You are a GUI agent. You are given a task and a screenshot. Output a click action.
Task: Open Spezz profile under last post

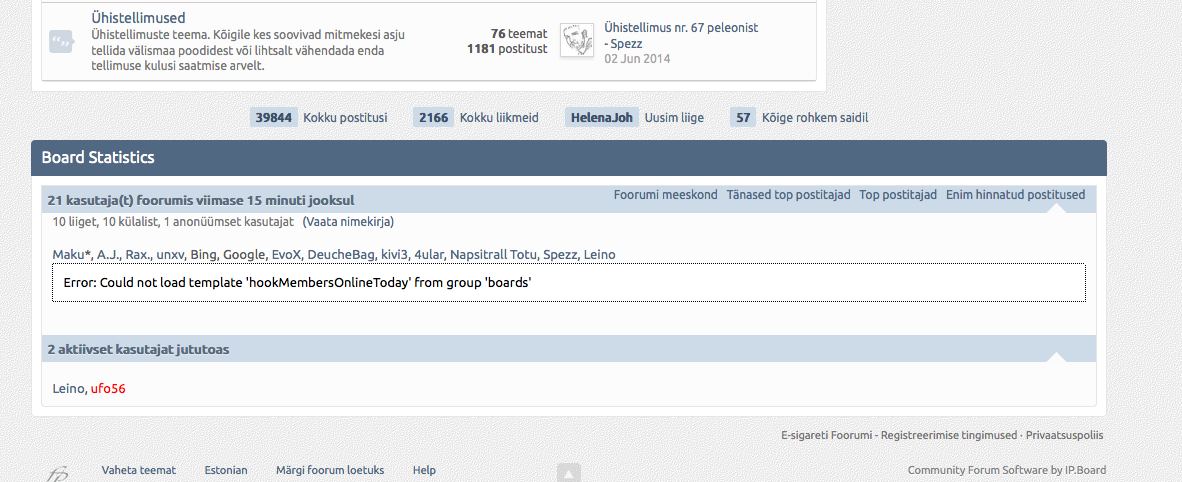point(626,43)
